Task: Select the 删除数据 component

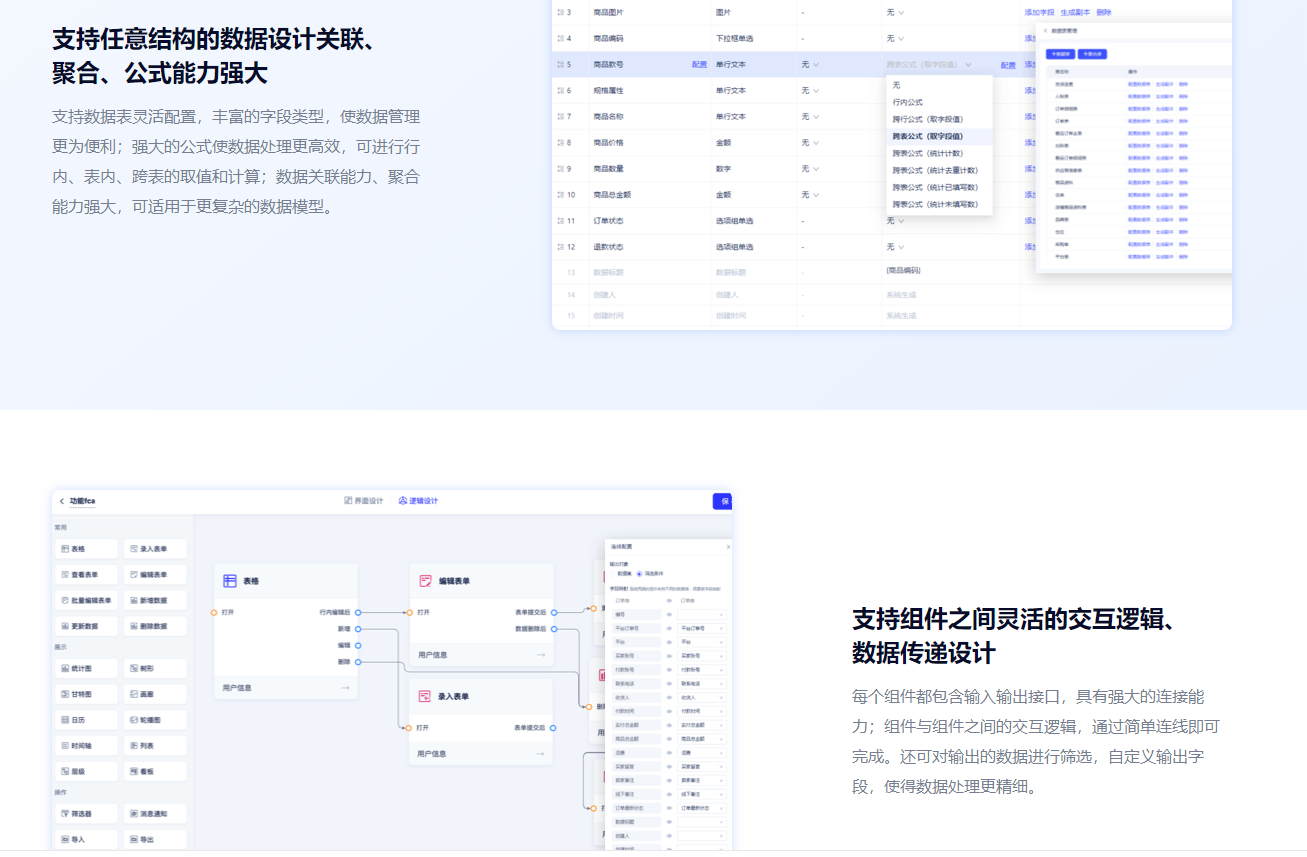Action: pos(155,626)
